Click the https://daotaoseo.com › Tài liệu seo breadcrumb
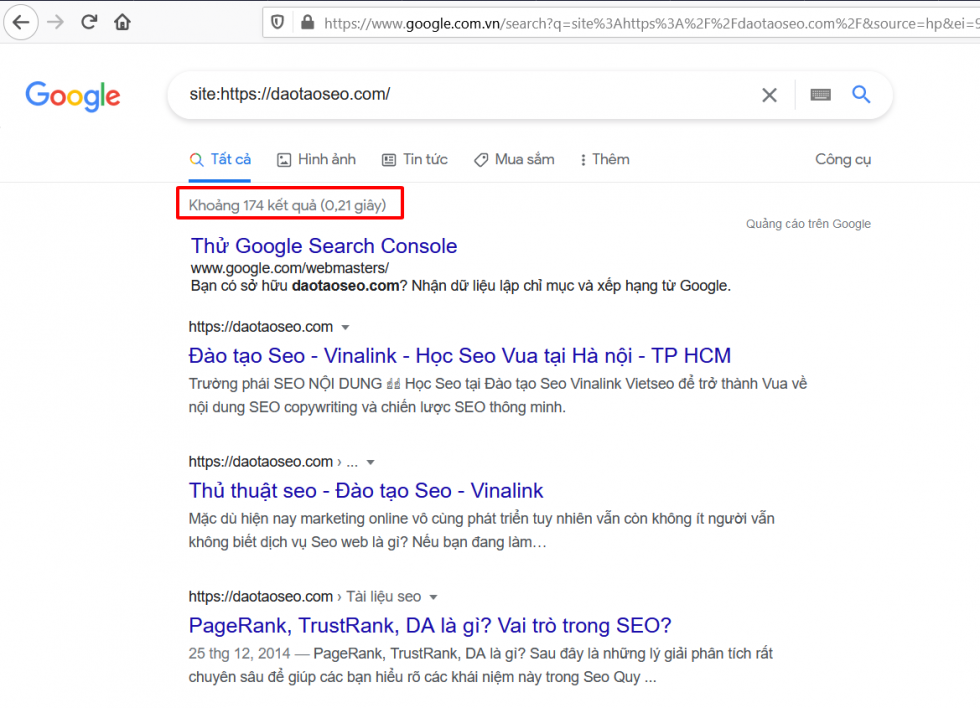Viewport: 980px width, 708px height. [x=304, y=597]
